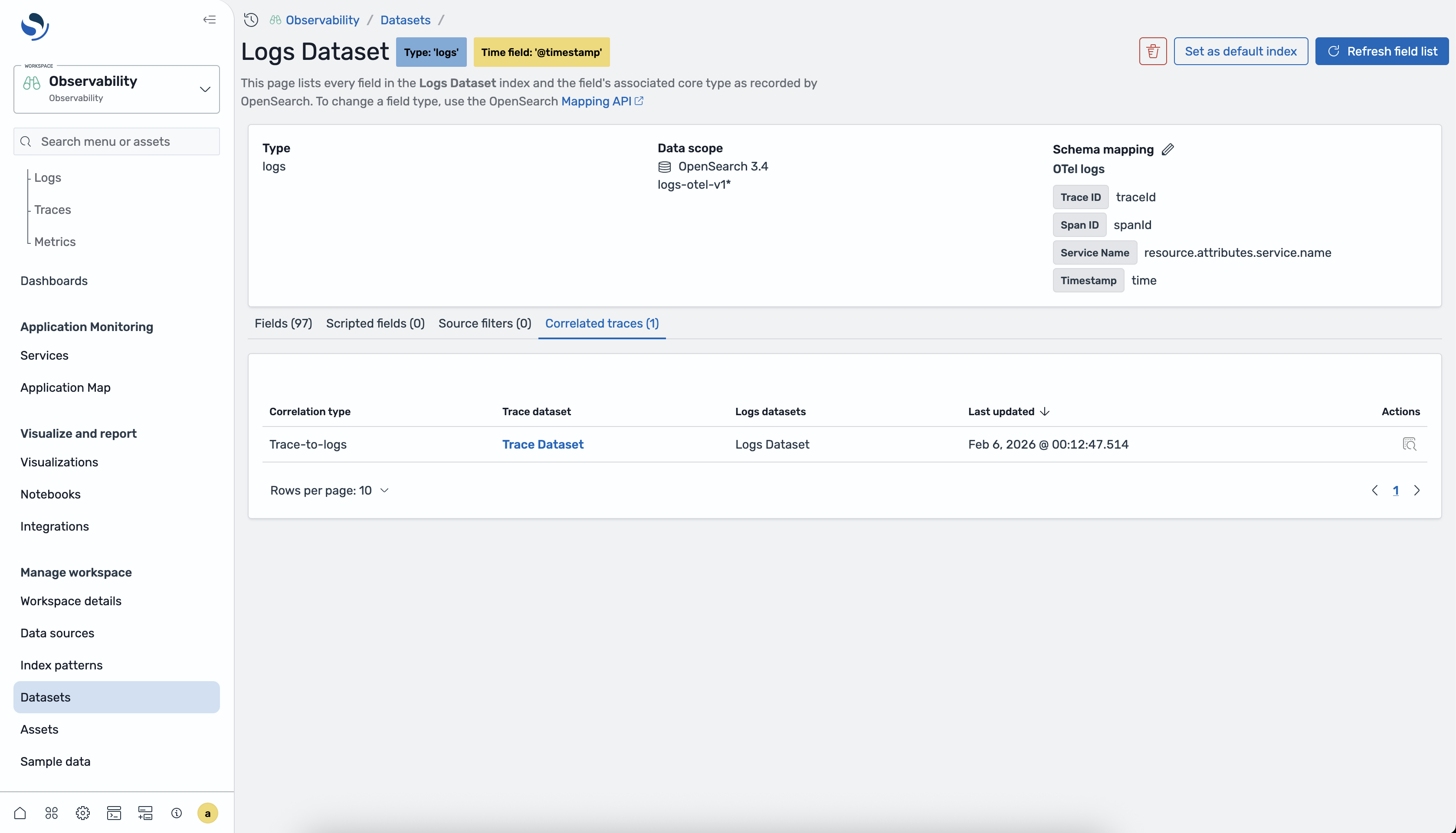Image resolution: width=1456 pixels, height=833 pixels.
Task: Edit schema mapping with pencil icon
Action: [1167, 149]
